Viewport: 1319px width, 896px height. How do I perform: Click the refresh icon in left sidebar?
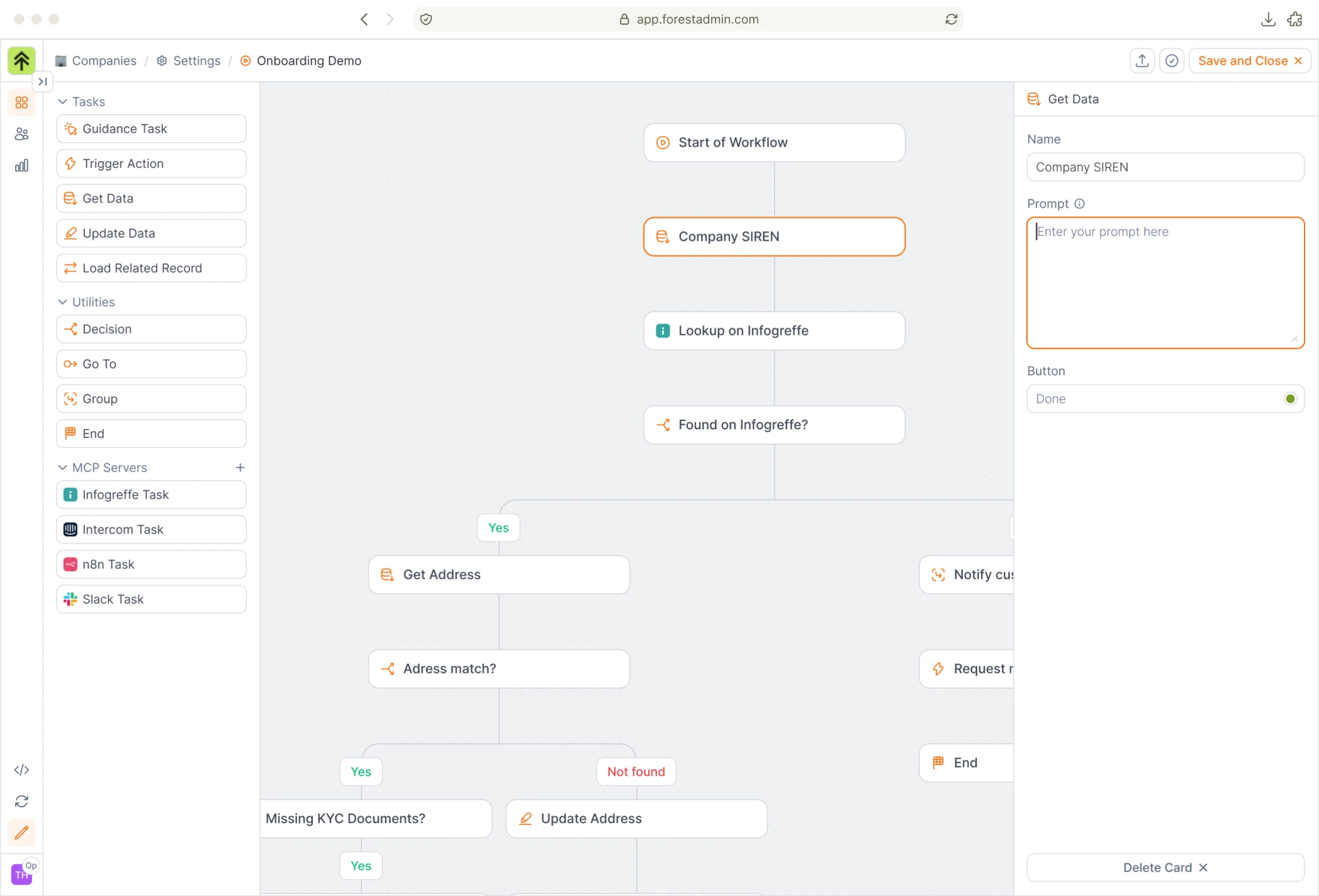tap(21, 801)
